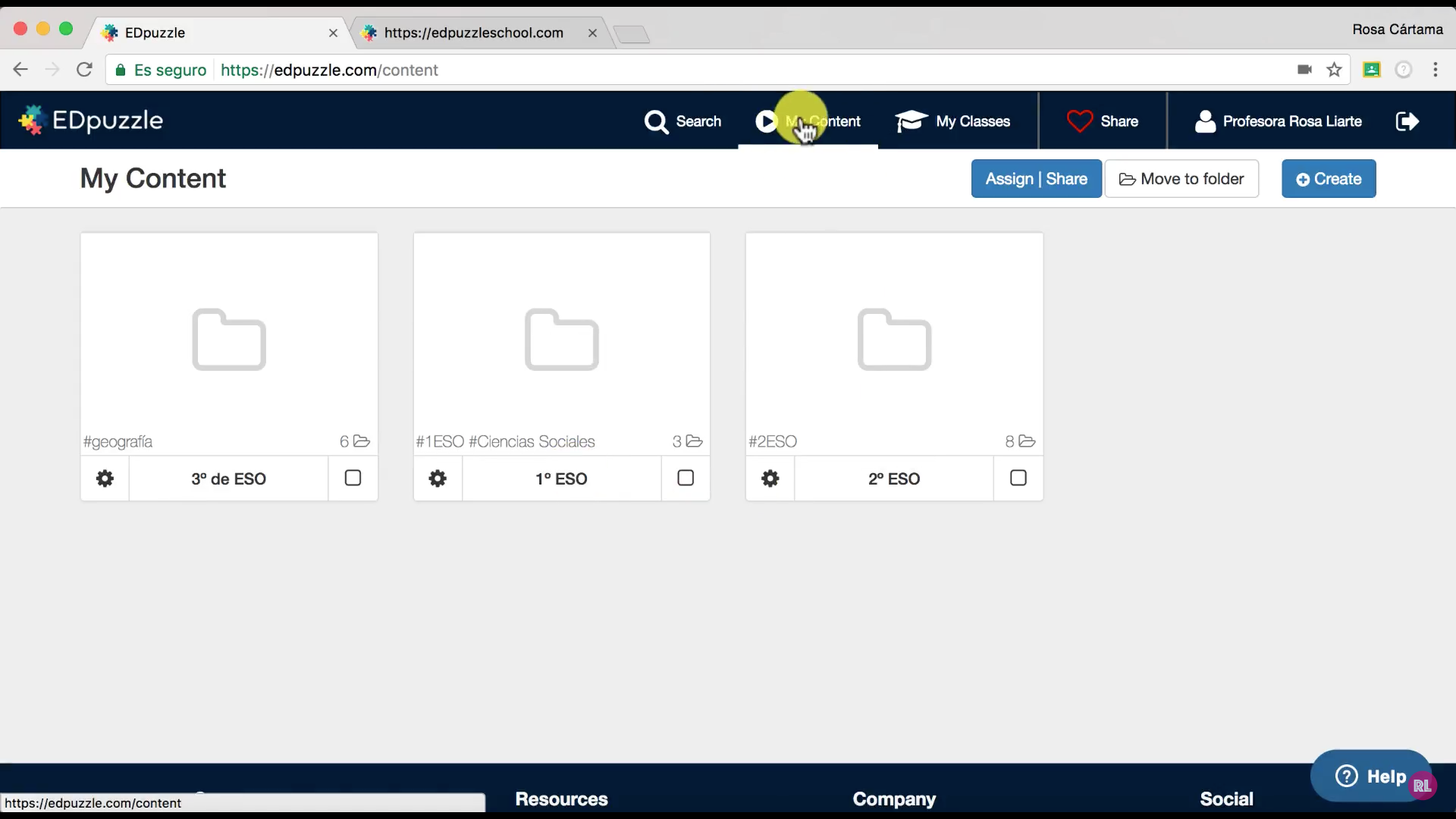Viewport: 1456px width, 819px height.
Task: Open settings gear for 2º ESO folder
Action: 770,479
